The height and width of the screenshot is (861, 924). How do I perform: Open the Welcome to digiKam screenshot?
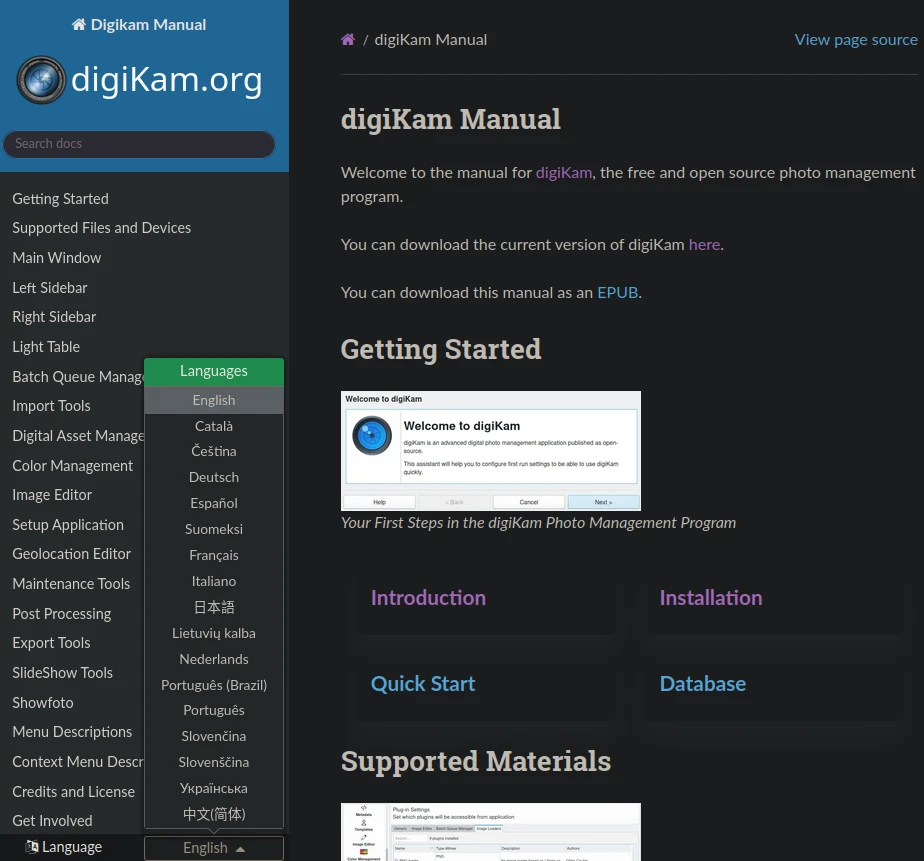[x=490, y=450]
